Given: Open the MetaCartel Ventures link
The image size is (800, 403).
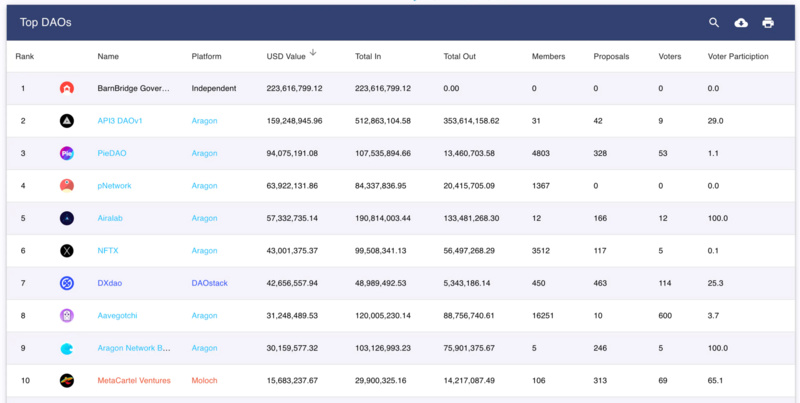Looking at the screenshot, I should (134, 381).
